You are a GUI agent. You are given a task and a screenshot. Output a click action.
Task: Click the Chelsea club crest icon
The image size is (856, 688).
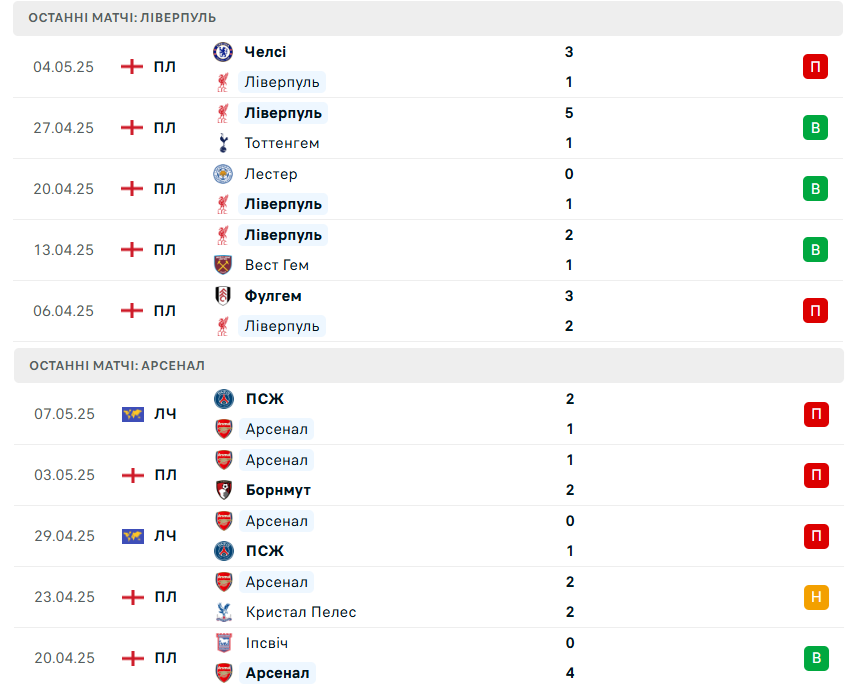click(x=223, y=52)
